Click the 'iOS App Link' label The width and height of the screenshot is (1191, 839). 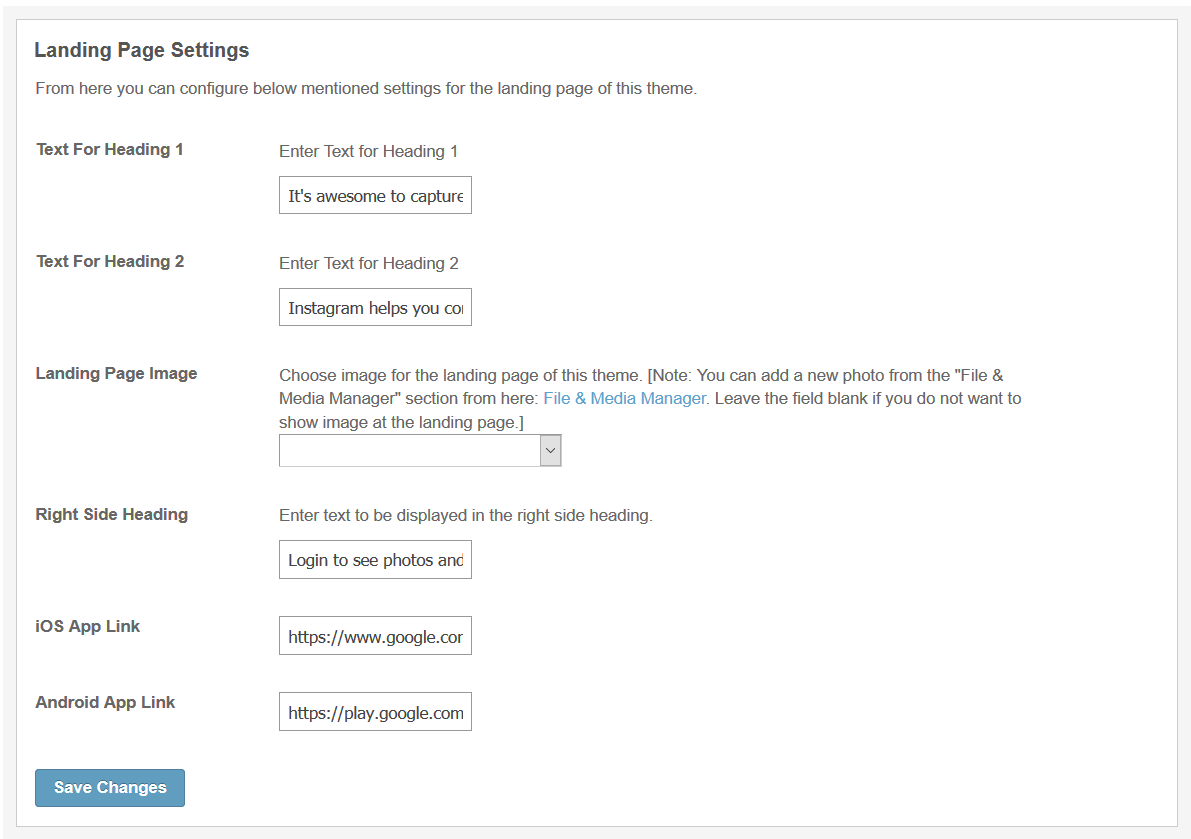point(88,626)
